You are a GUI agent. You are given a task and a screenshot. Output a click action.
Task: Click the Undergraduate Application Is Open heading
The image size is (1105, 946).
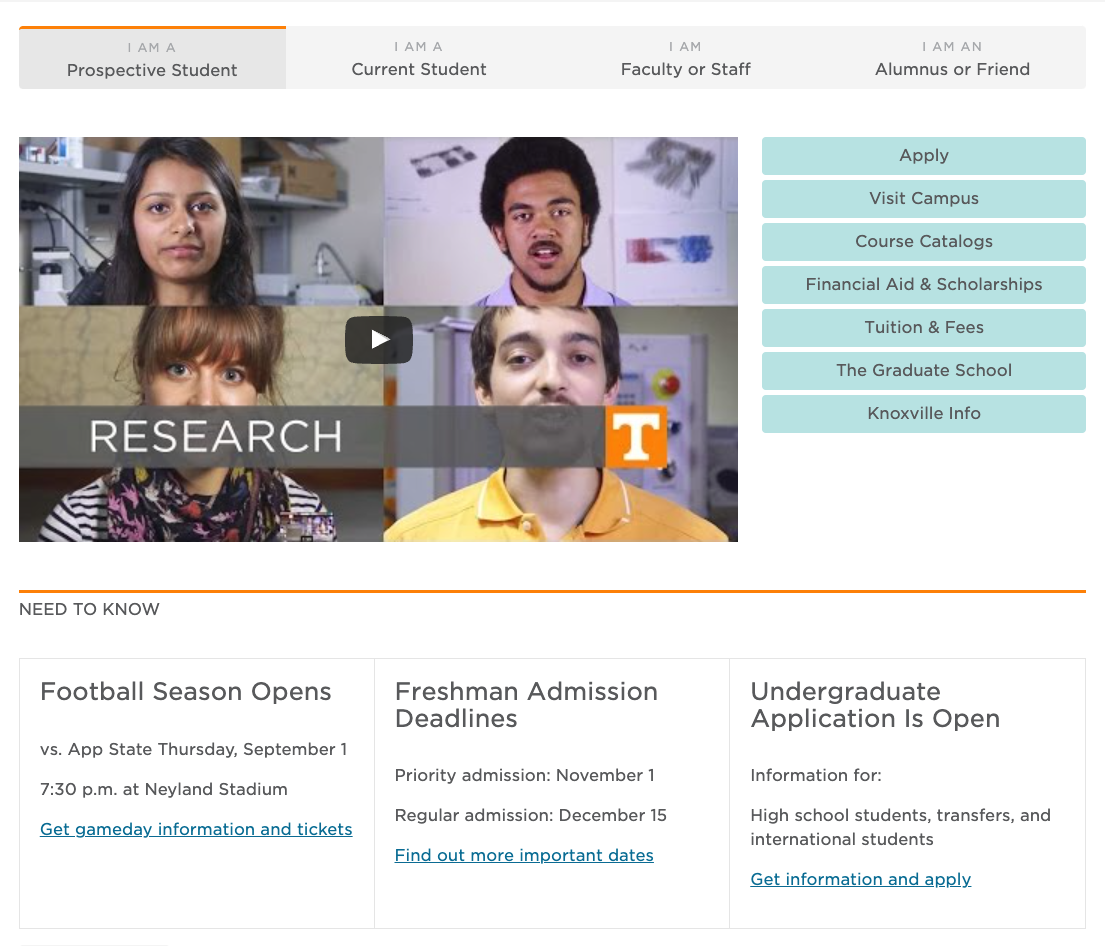click(x=875, y=705)
